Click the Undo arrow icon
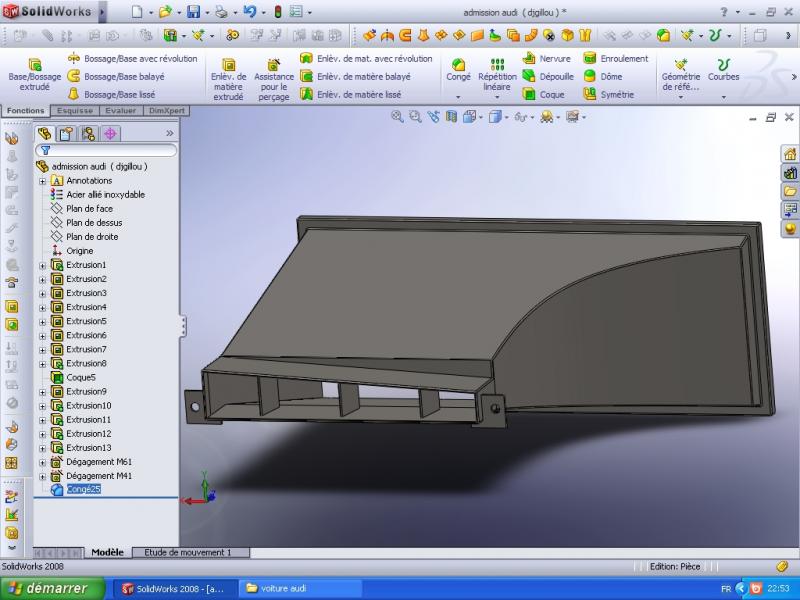800x600 pixels. point(249,12)
